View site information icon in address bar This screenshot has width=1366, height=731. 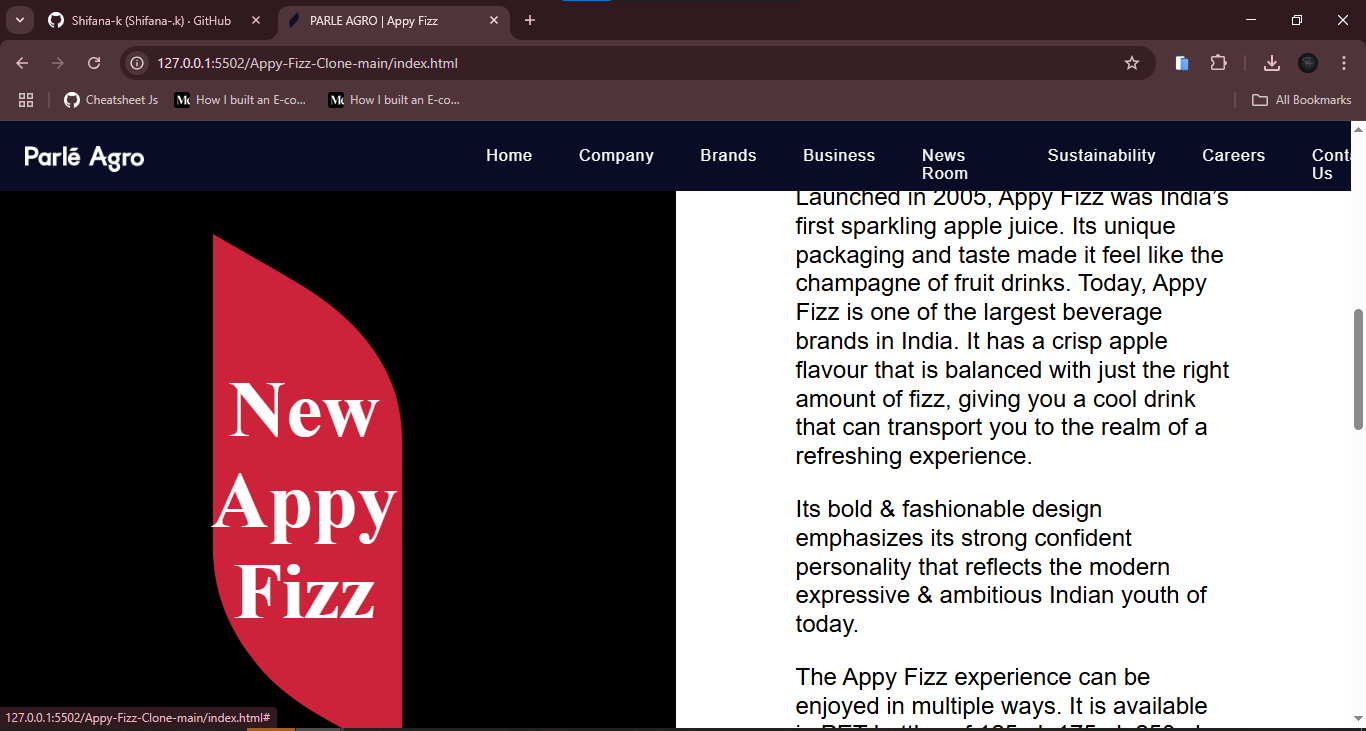(138, 63)
